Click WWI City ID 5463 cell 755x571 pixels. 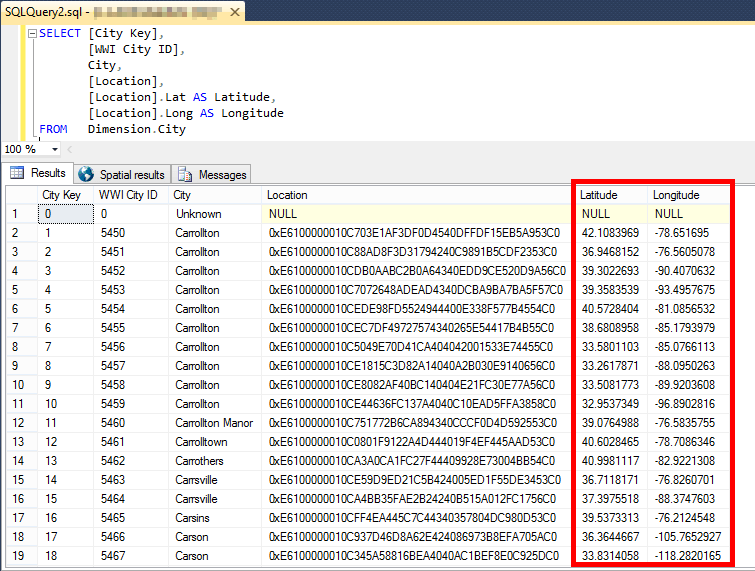131,480
